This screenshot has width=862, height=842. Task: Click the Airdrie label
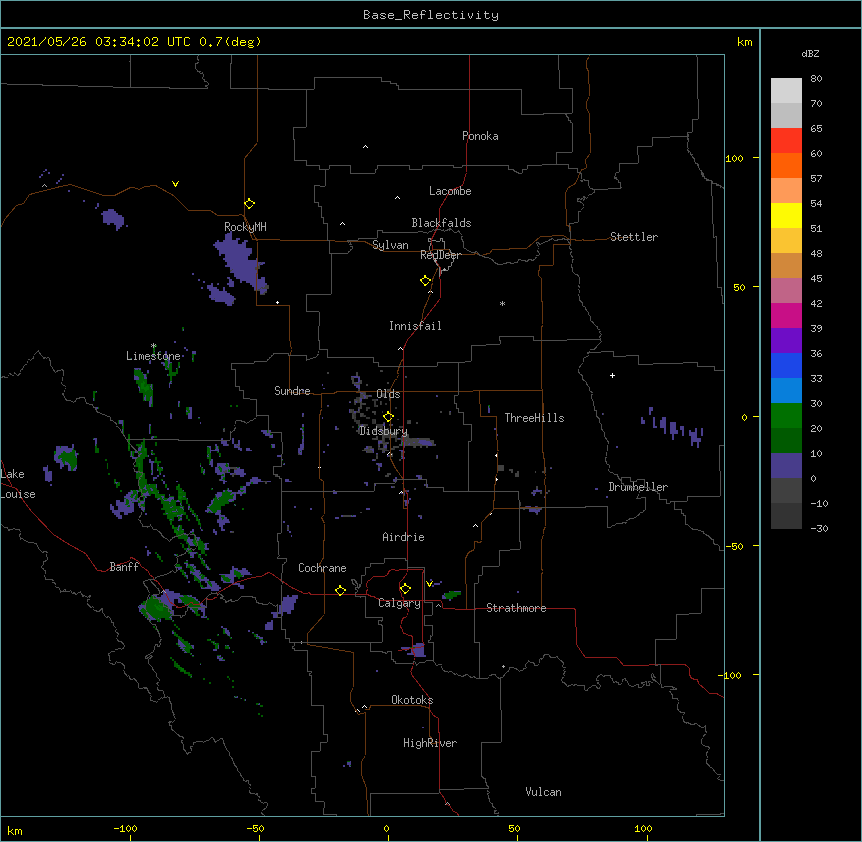click(403, 537)
